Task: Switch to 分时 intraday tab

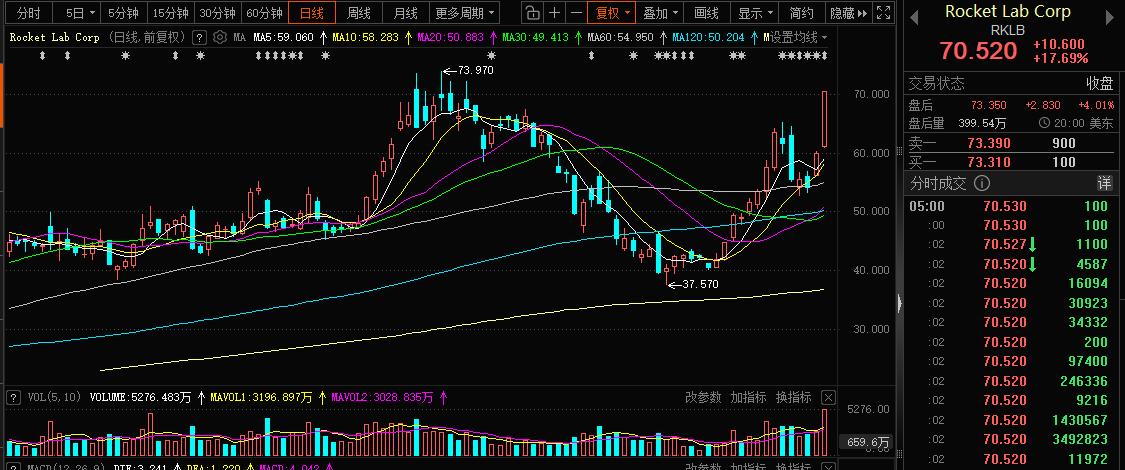Action: (x=28, y=13)
